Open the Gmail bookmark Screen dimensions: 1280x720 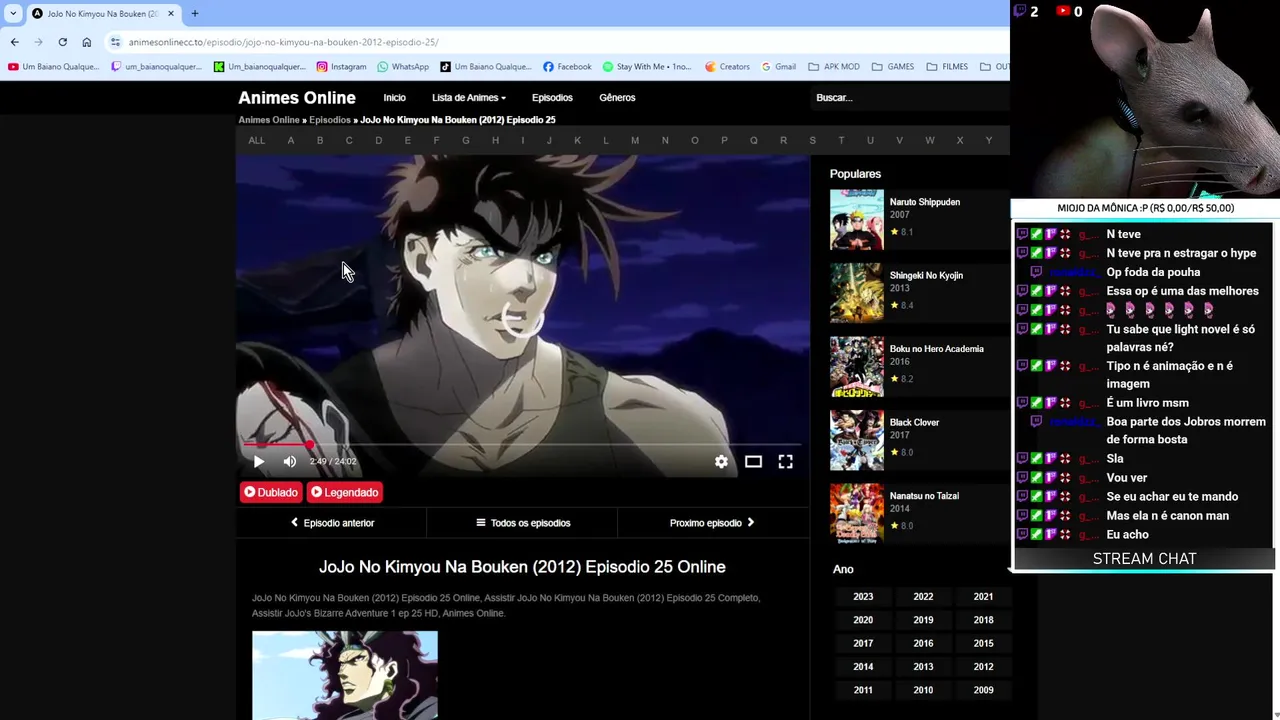(778, 67)
